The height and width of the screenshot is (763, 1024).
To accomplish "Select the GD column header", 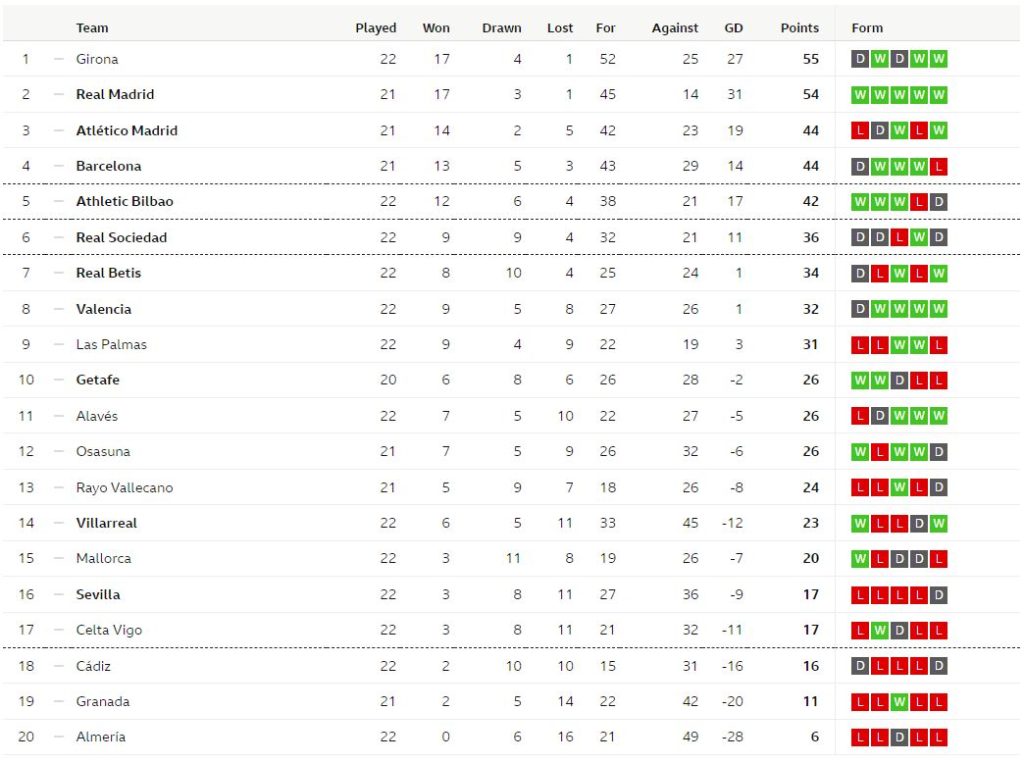I will [x=733, y=28].
